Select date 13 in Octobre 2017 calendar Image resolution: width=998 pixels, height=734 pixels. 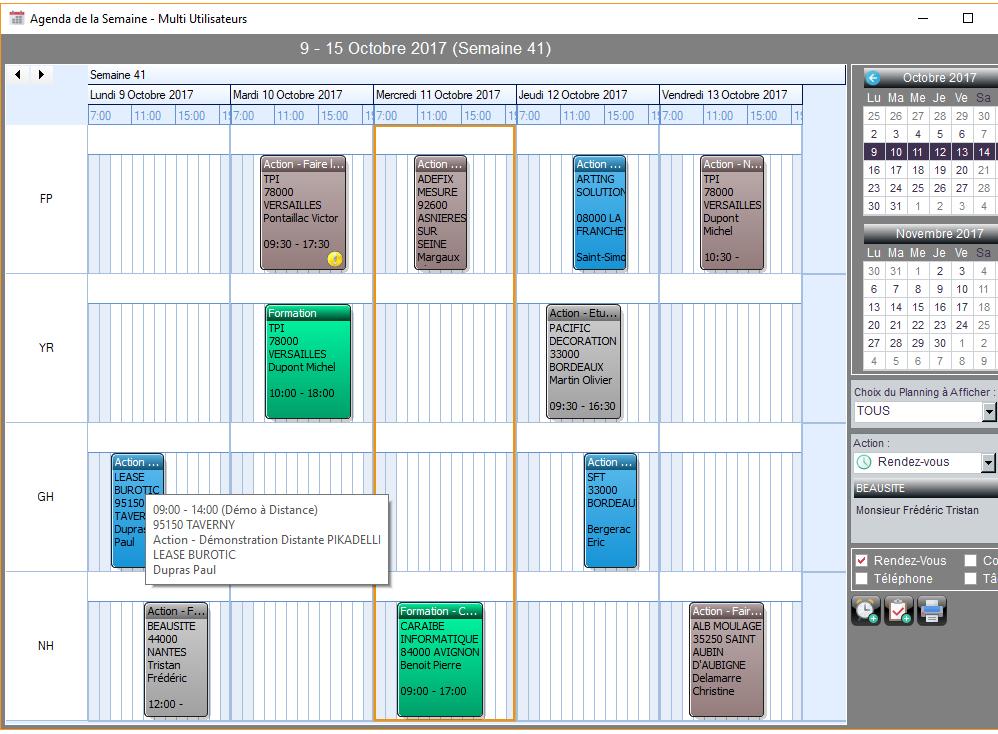coord(962,152)
